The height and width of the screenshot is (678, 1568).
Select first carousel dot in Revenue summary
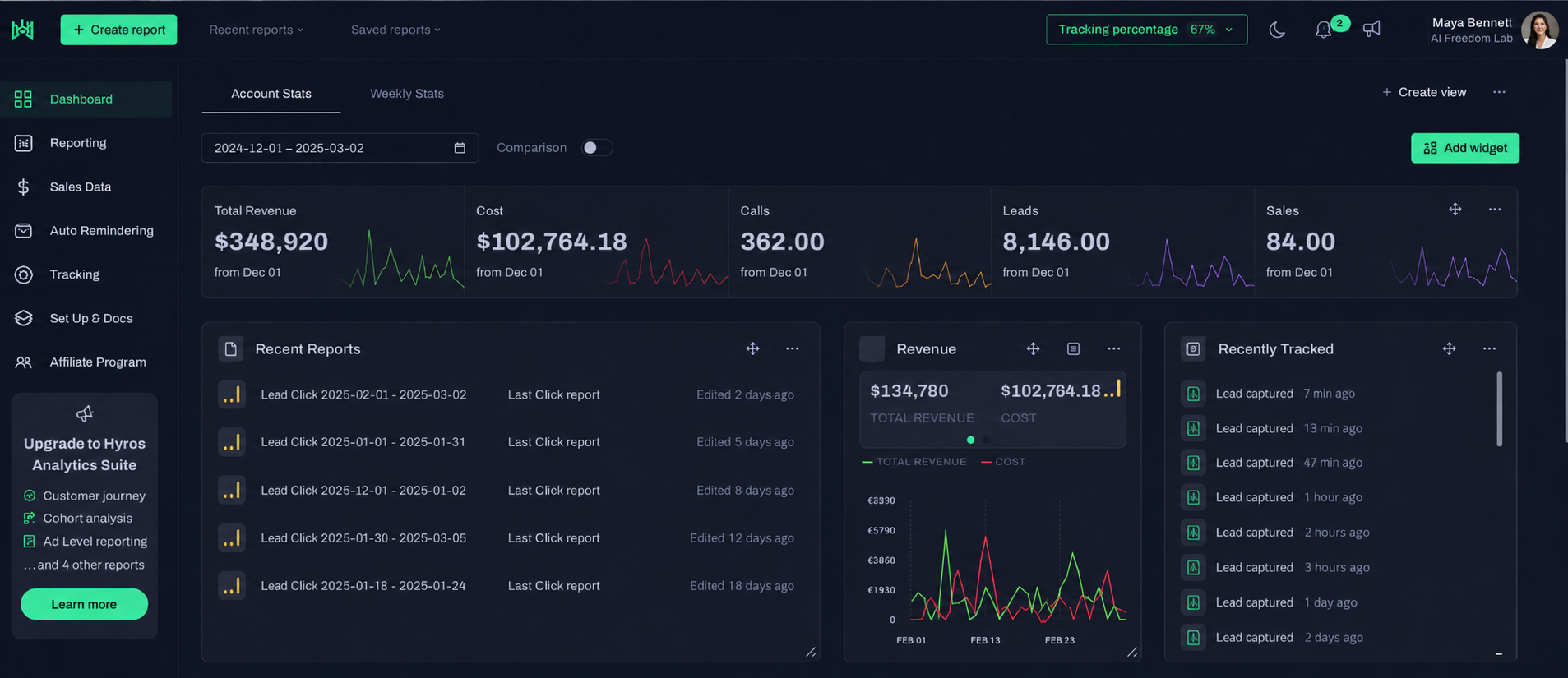click(971, 440)
